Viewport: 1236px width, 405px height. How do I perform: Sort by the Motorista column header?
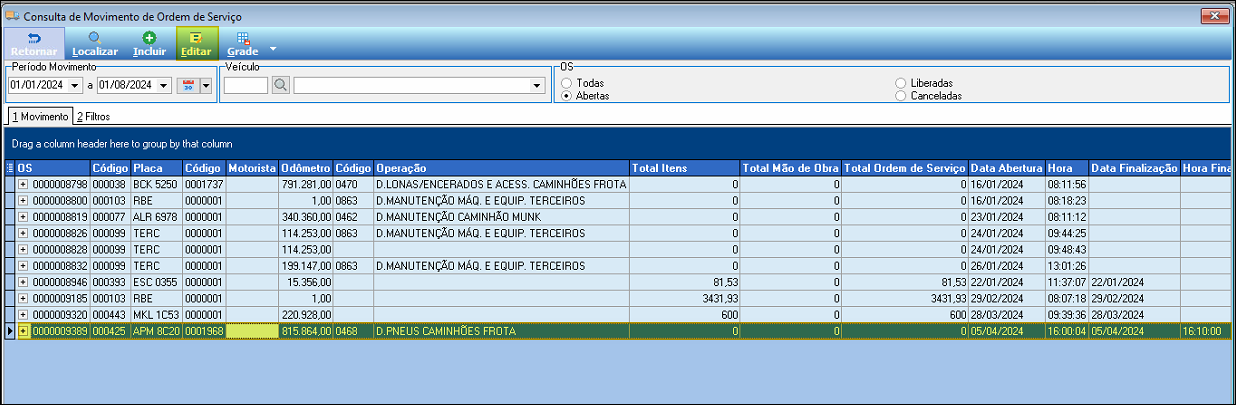(x=251, y=168)
